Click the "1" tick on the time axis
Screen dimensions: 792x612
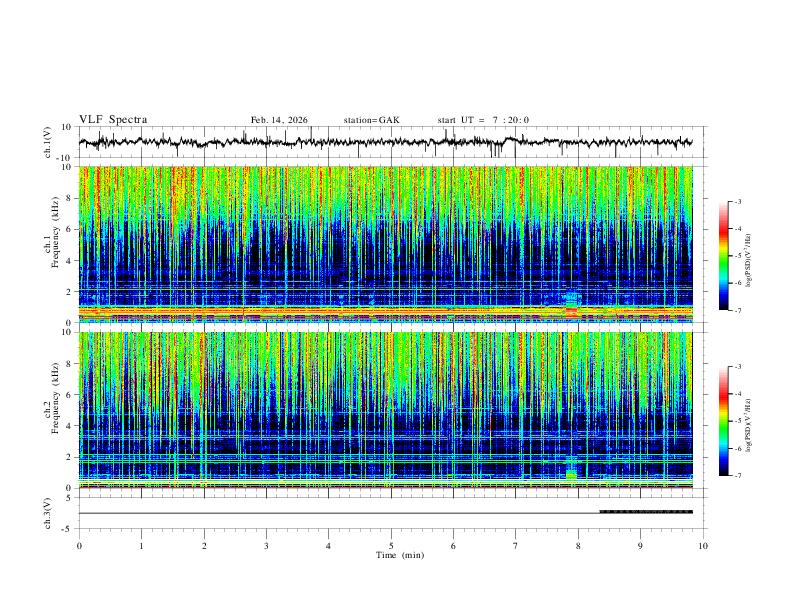point(141,546)
